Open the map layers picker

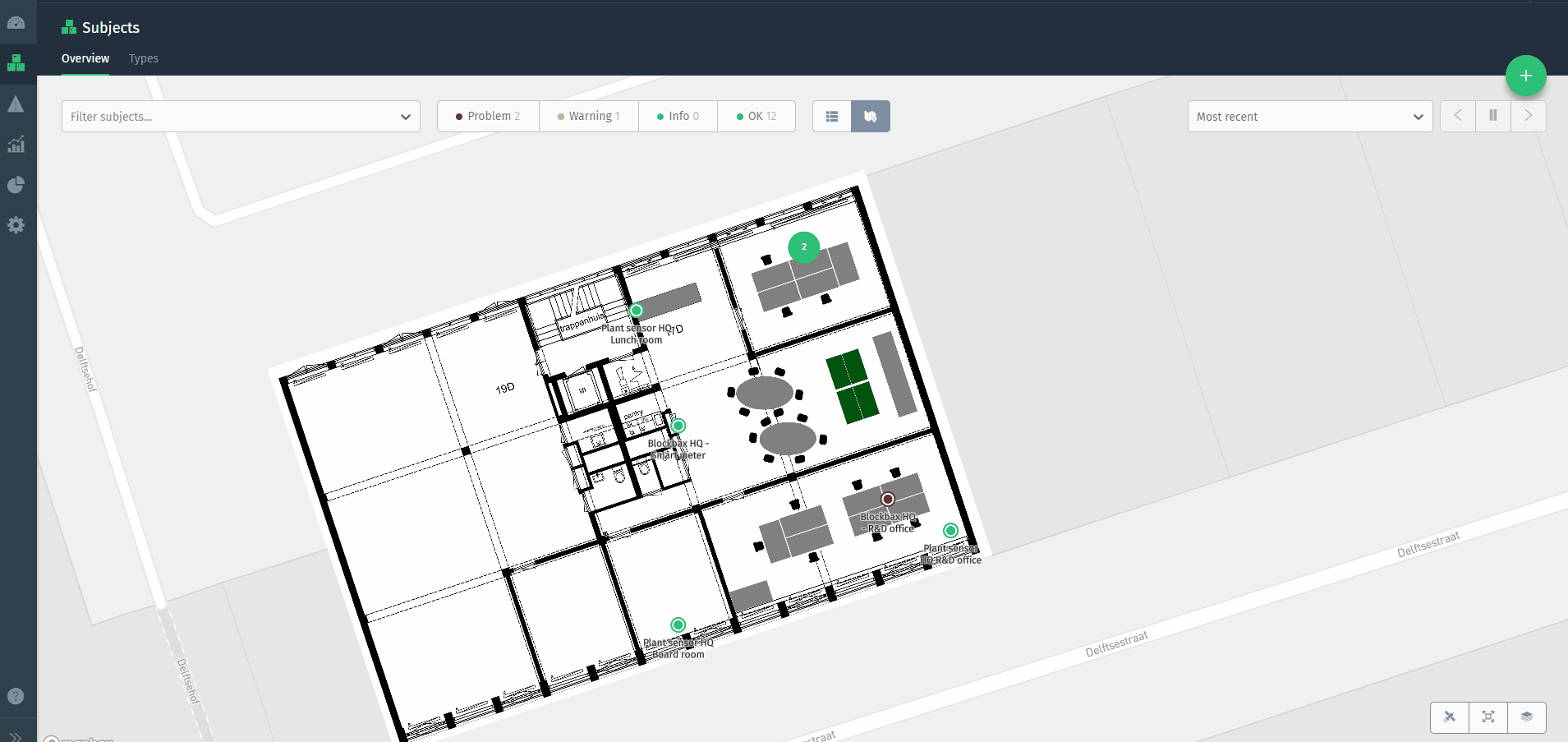1528,717
